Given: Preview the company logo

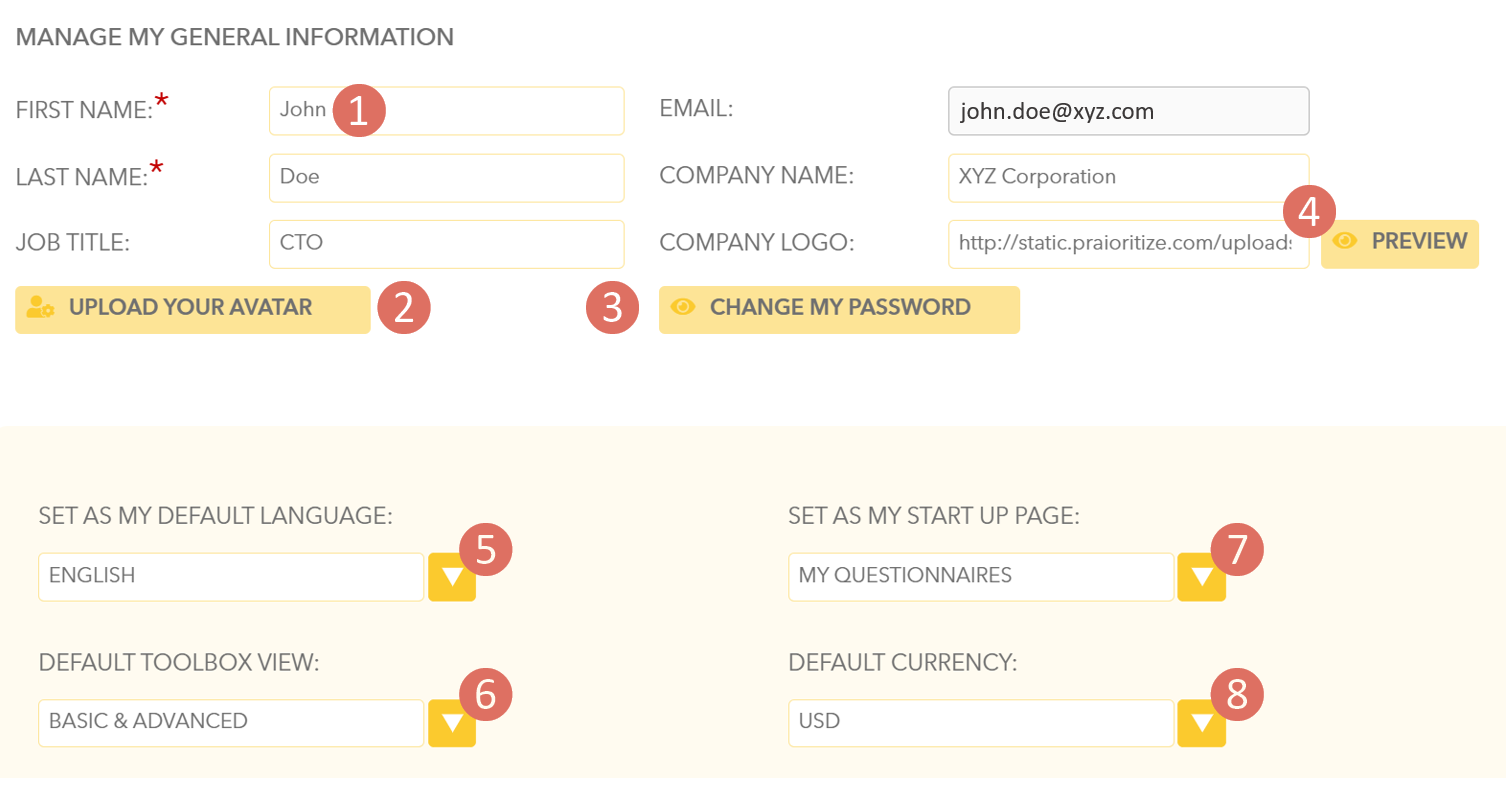Looking at the screenshot, I should point(1400,244).
